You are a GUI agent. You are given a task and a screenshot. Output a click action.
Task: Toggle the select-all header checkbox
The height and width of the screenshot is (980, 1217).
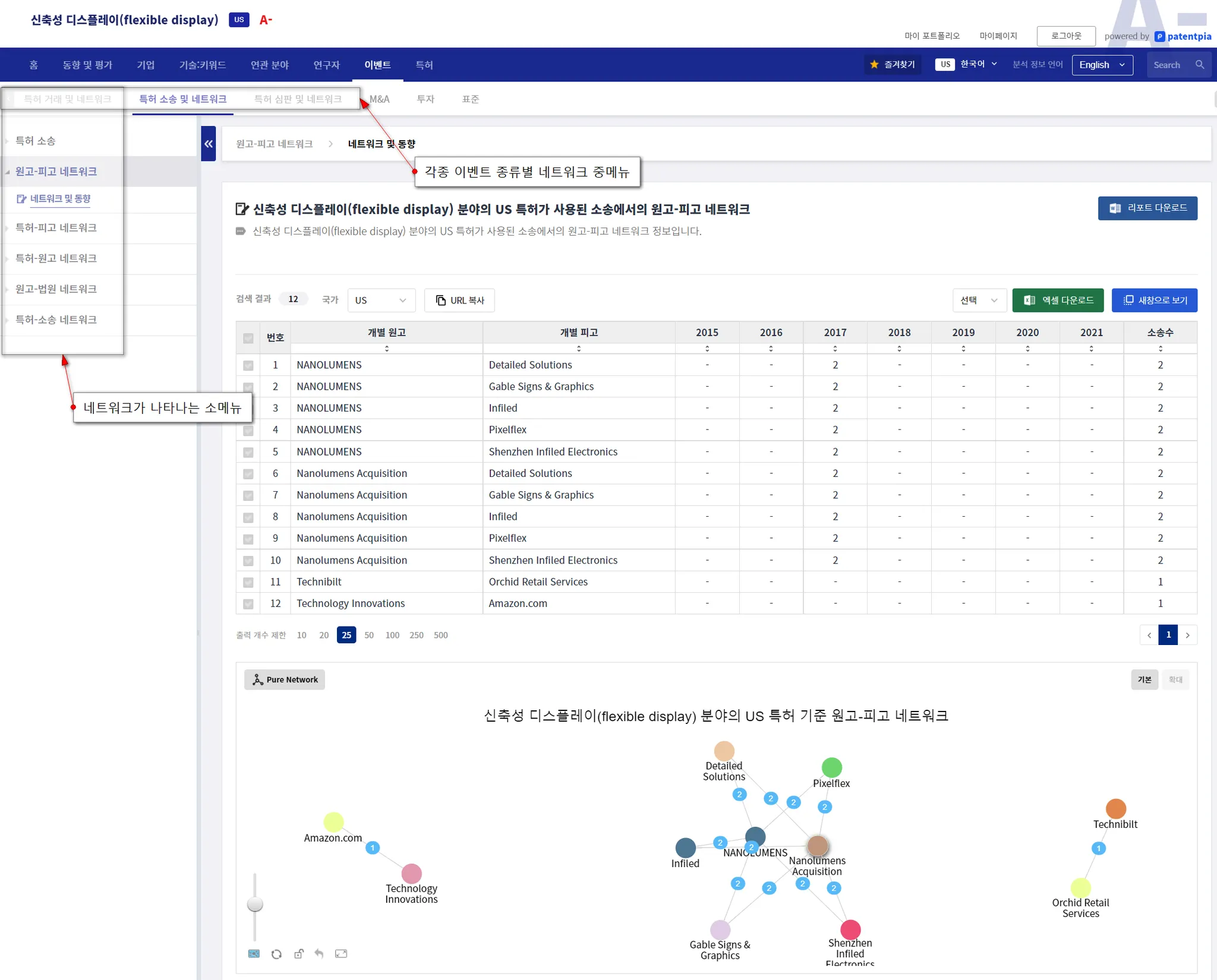tap(248, 338)
